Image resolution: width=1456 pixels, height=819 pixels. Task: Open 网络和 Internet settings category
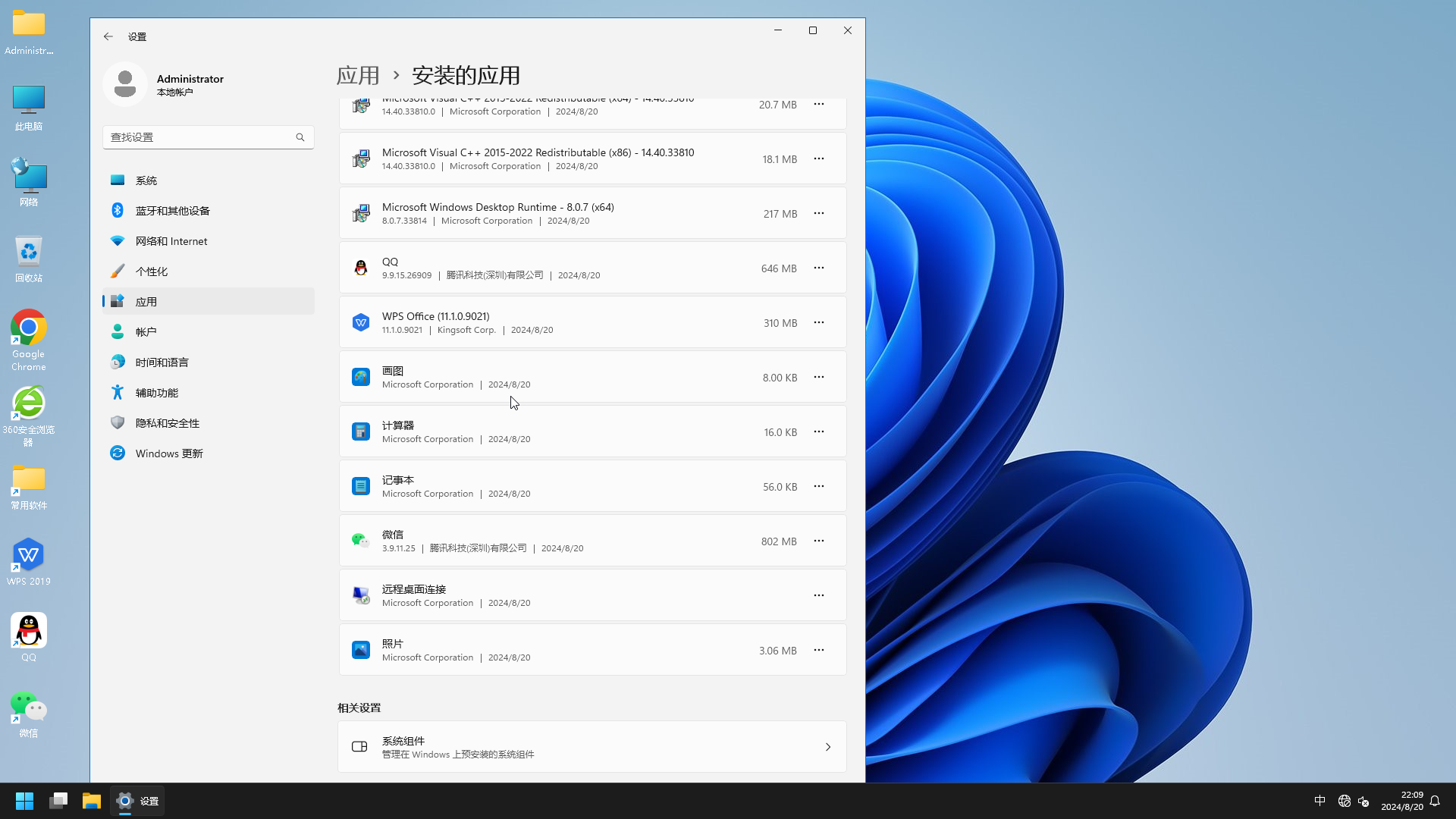click(x=209, y=241)
